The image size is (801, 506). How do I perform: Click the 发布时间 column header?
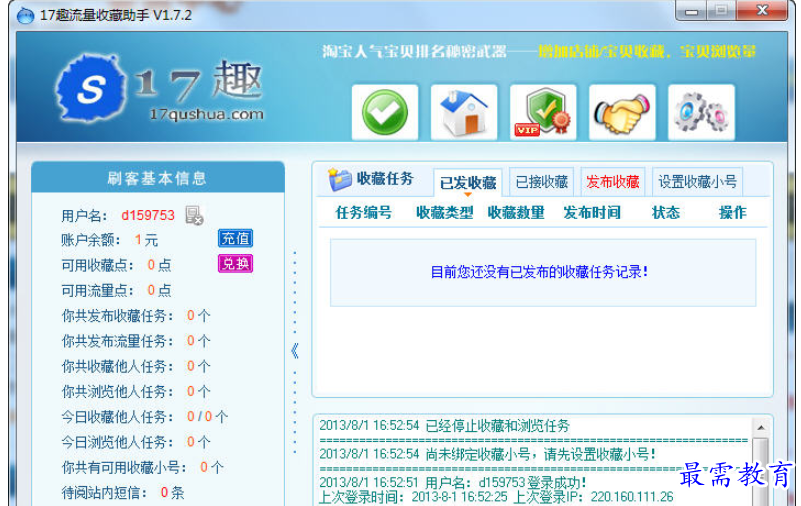point(592,212)
